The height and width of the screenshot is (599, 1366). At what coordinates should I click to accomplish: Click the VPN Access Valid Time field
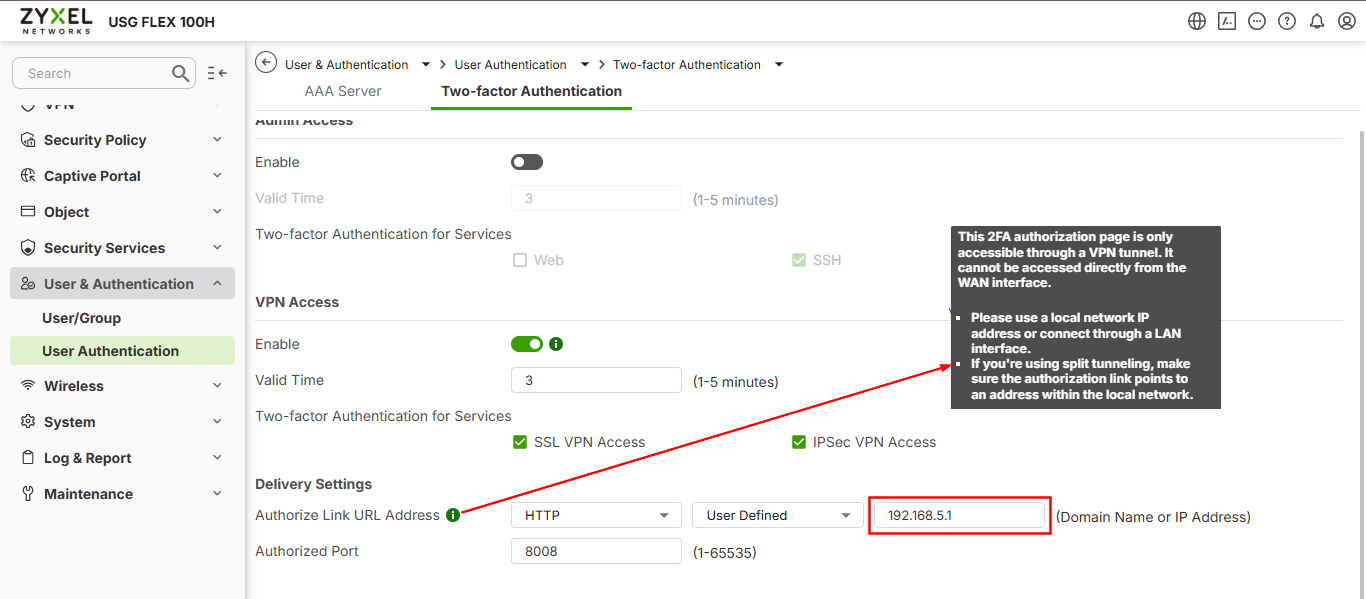pyautogui.click(x=596, y=380)
